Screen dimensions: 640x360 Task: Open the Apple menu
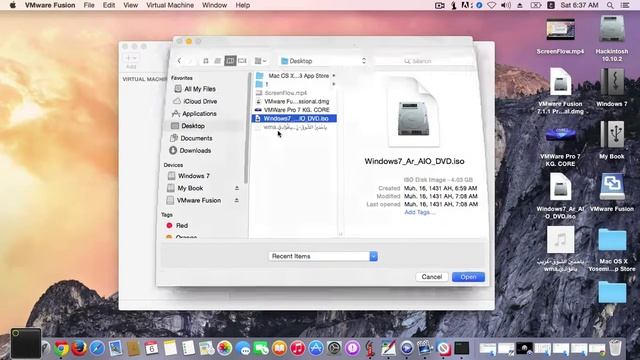tap(13, 5)
